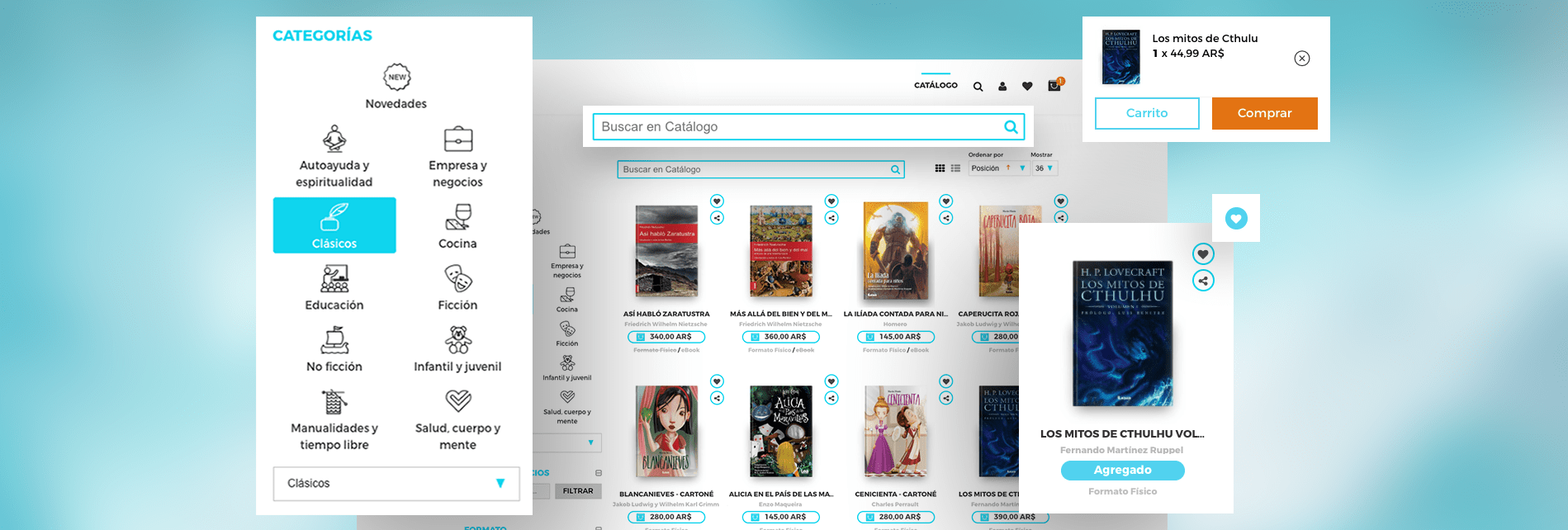Reverse sort direction with the orange arrow
The image size is (1568, 530).
point(1008,168)
